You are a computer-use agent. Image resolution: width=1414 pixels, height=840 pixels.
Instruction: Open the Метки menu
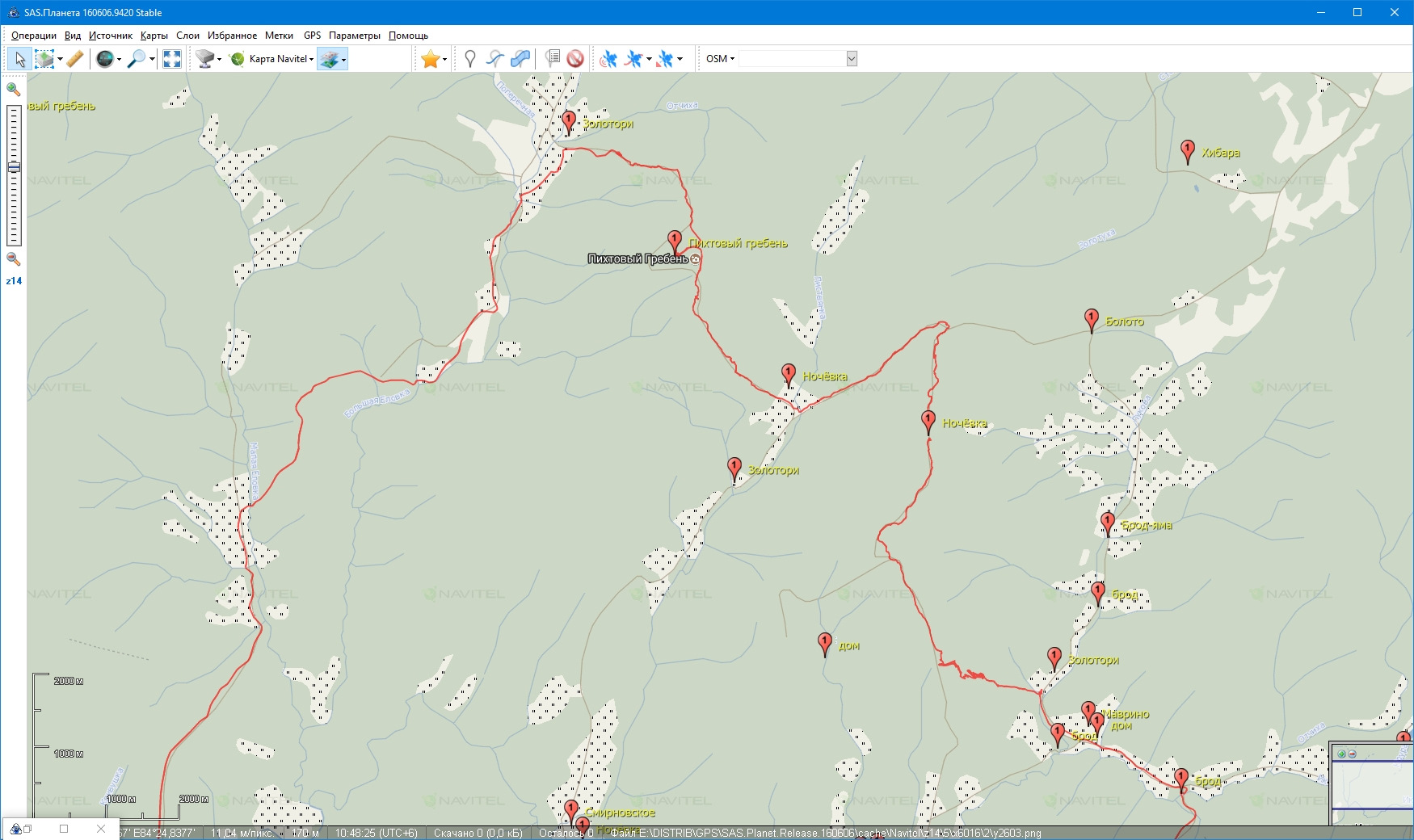pyautogui.click(x=279, y=36)
